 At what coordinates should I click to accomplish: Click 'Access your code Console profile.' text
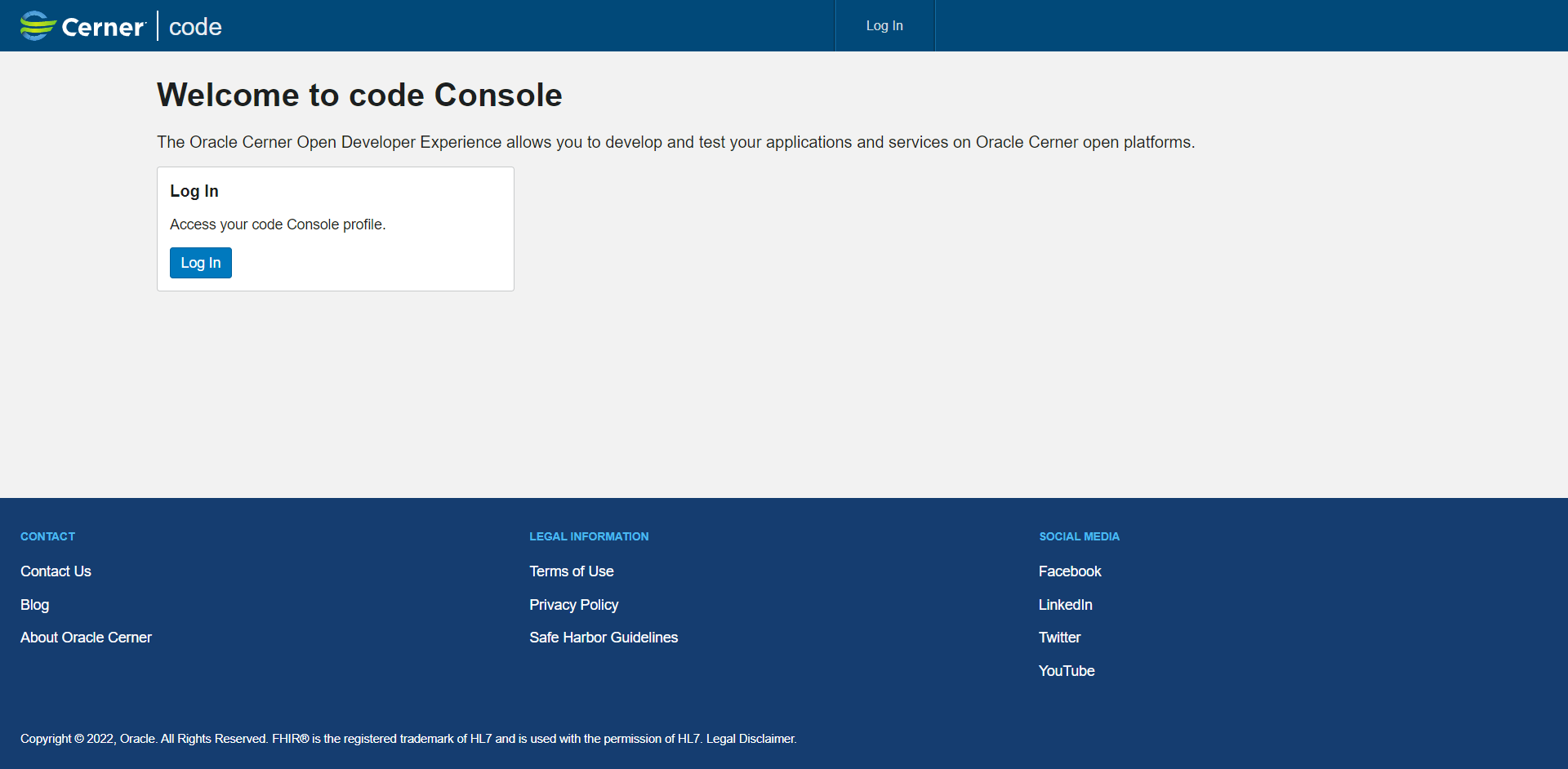pos(278,224)
